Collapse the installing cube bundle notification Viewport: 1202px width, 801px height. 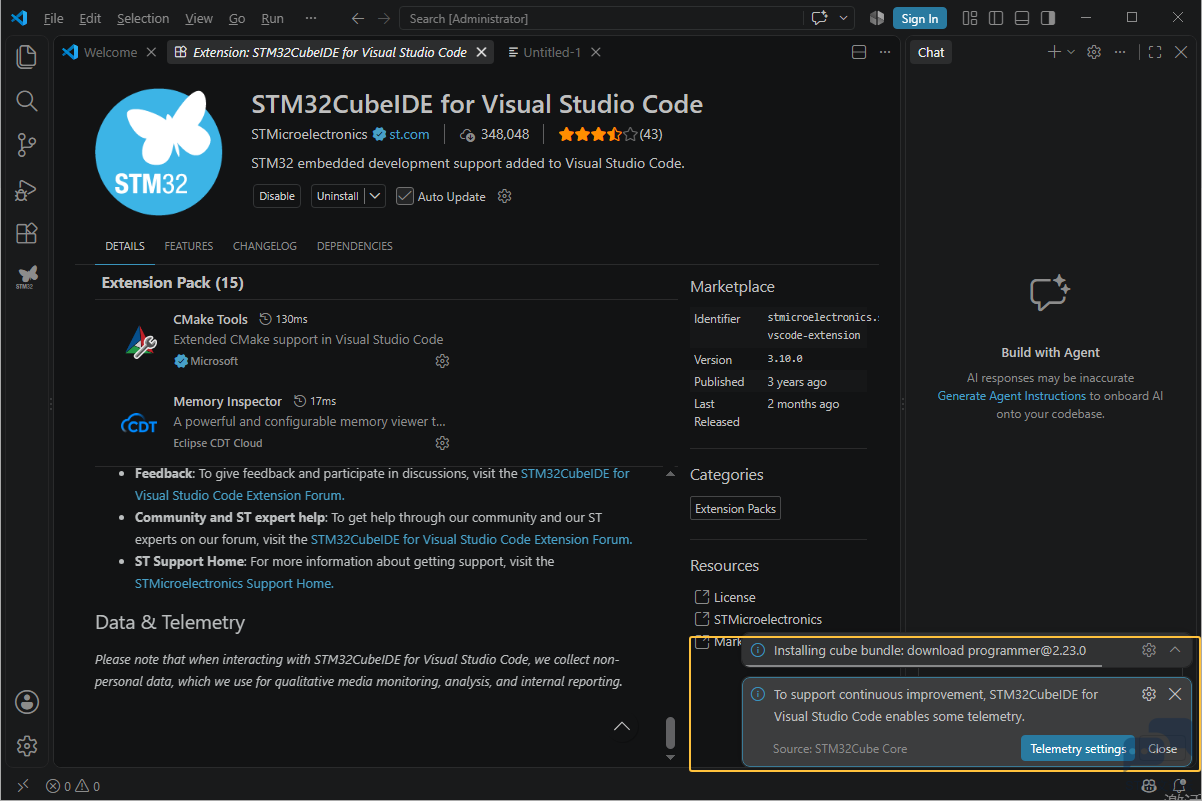[x=1175, y=650]
